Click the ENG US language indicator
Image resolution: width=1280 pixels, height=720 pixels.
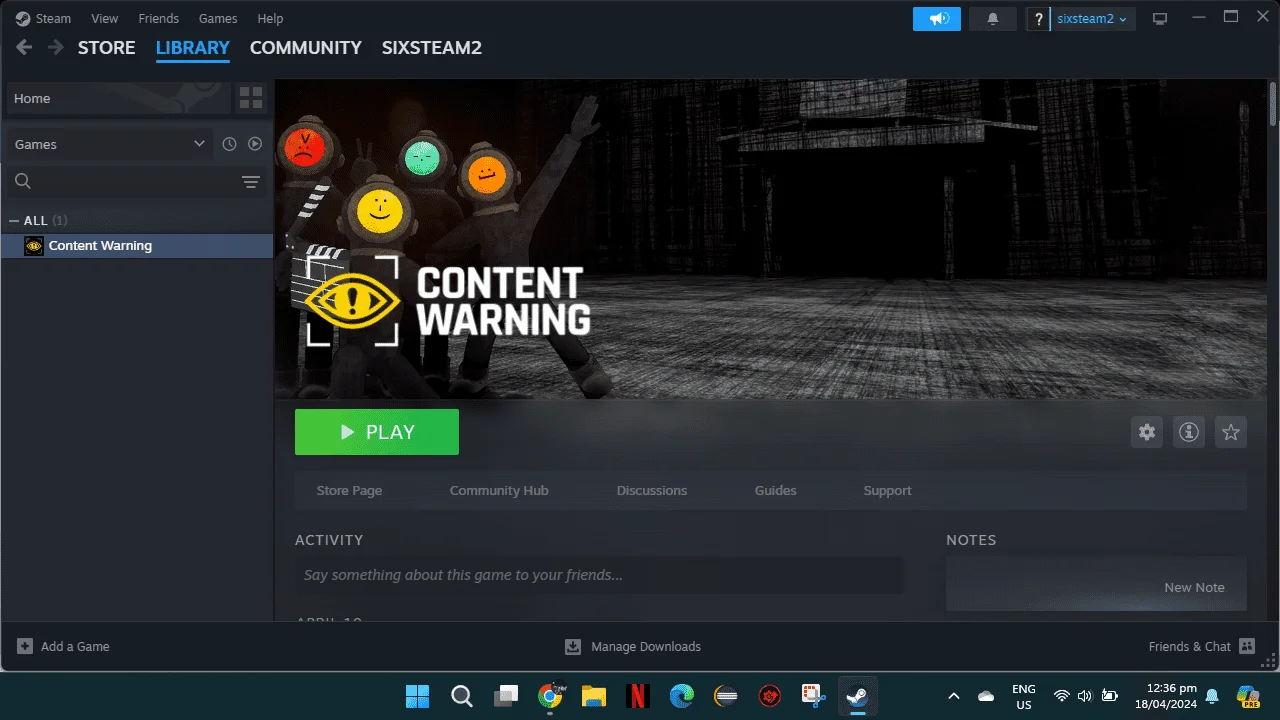click(1023, 696)
